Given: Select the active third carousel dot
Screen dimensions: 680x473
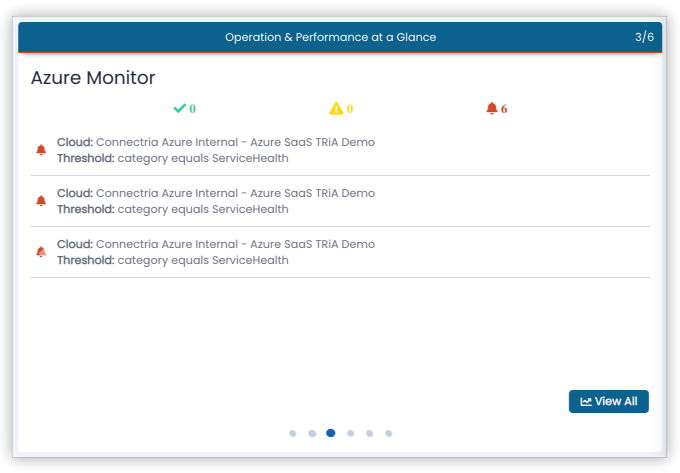Looking at the screenshot, I should coord(330,433).
